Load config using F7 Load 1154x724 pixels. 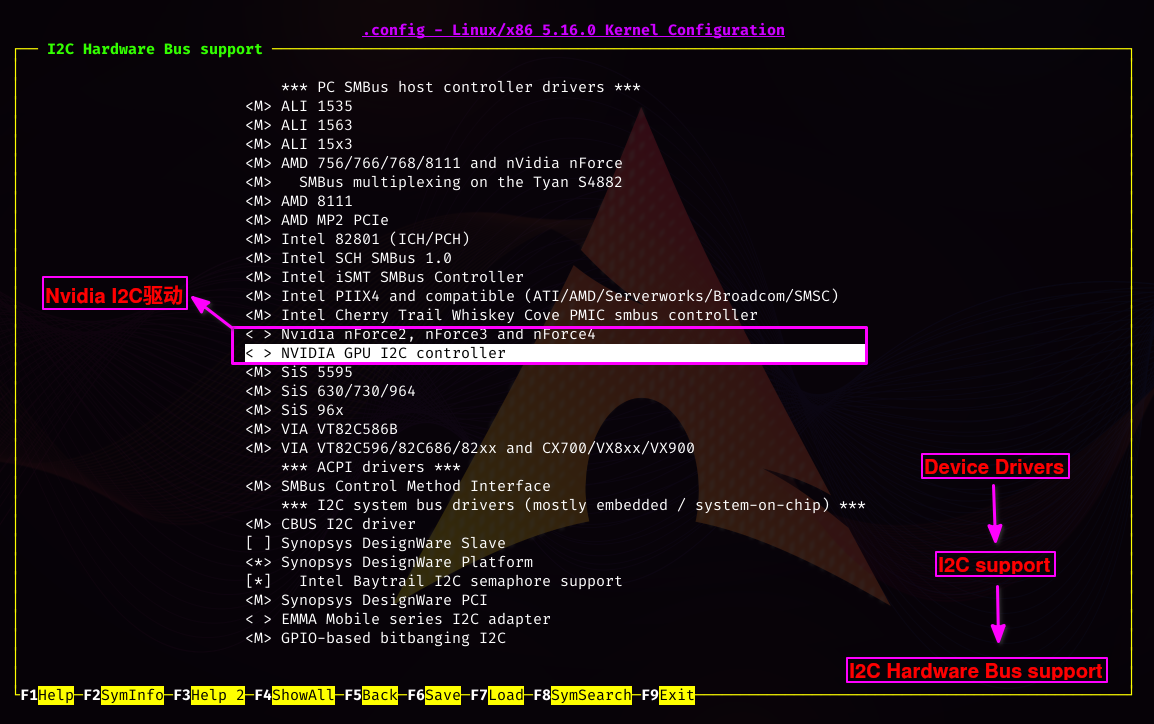(x=496, y=695)
